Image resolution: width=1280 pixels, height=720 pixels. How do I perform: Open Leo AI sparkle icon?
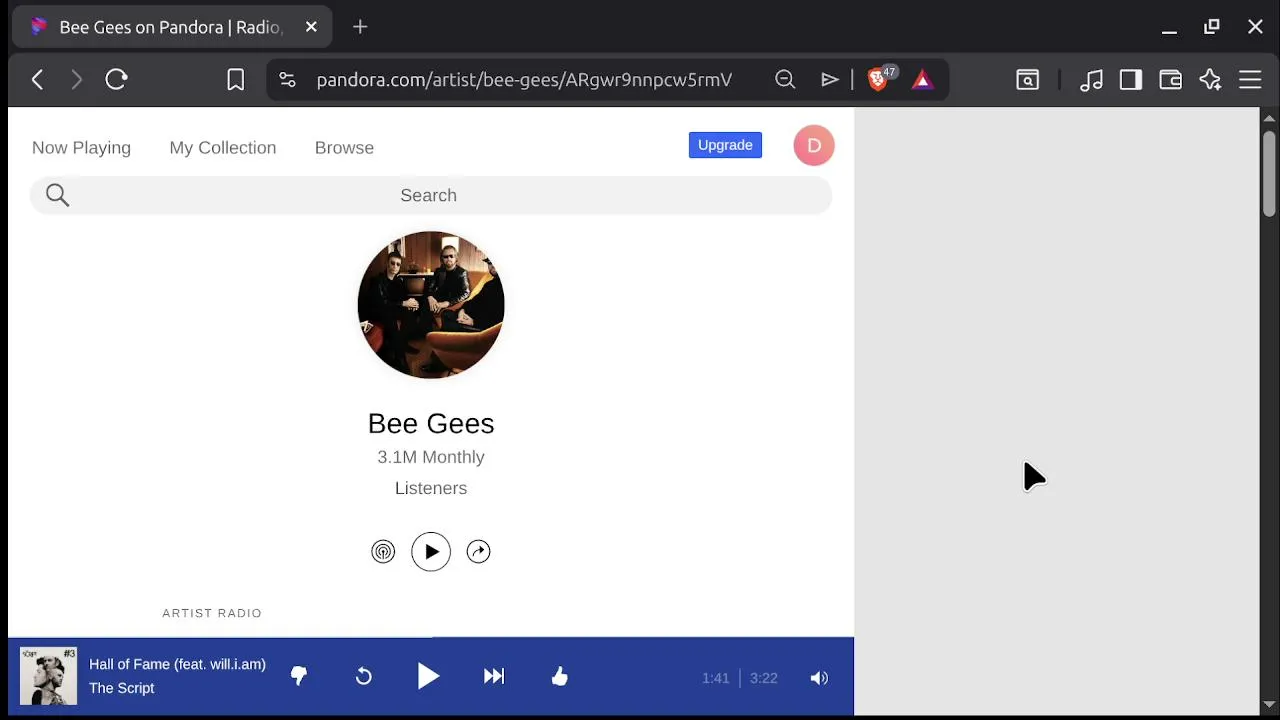[1210, 80]
